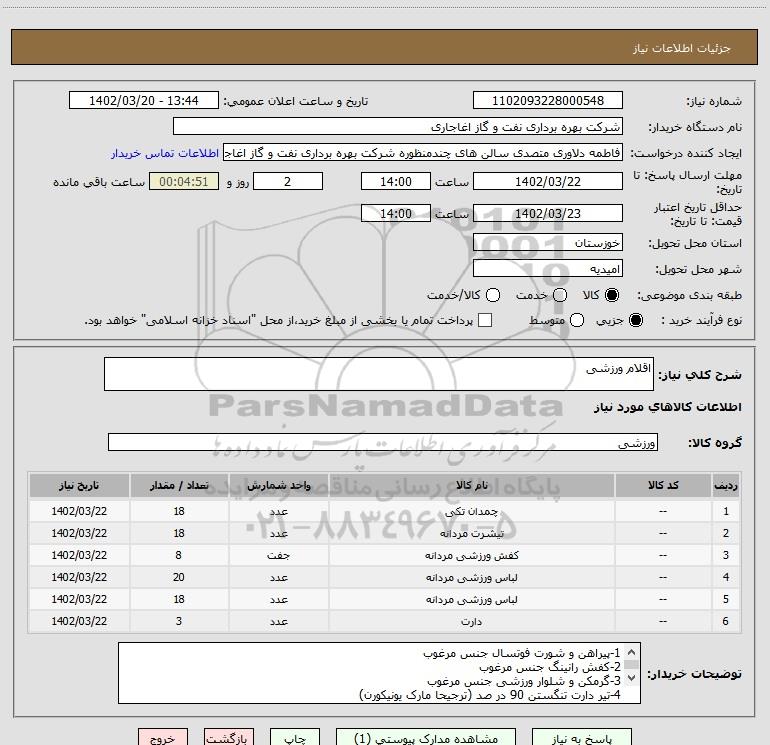Click buyer note line about running shoes

tap(550, 667)
